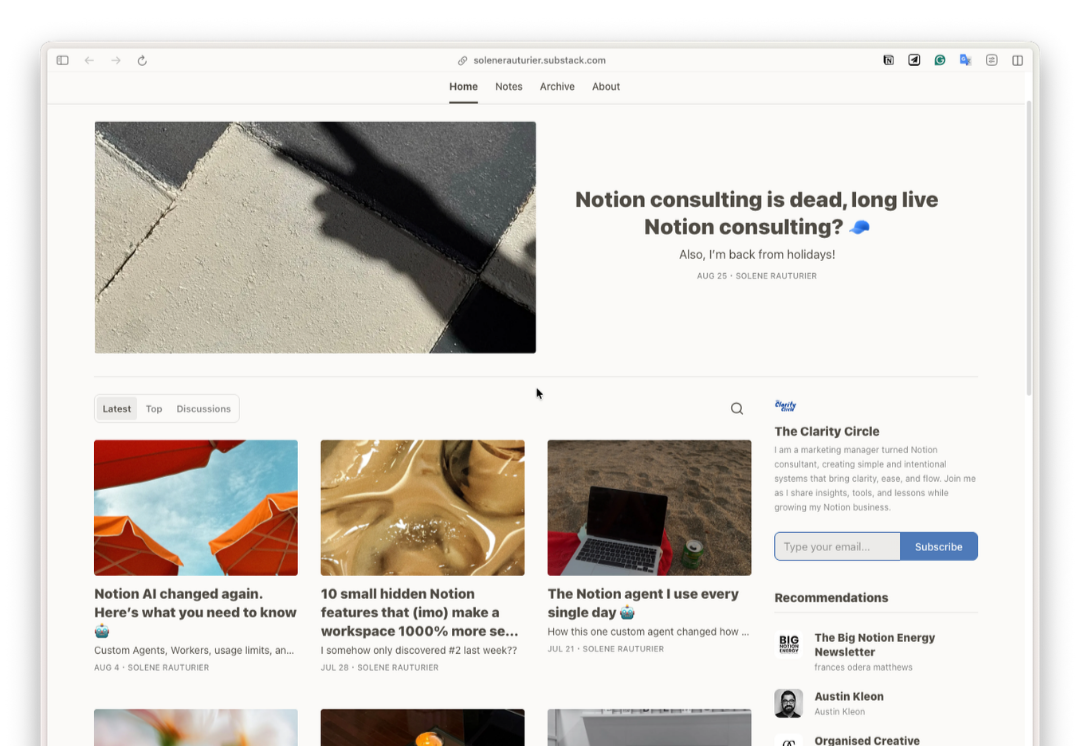Open the Notion web clipper extension

[x=889, y=61]
